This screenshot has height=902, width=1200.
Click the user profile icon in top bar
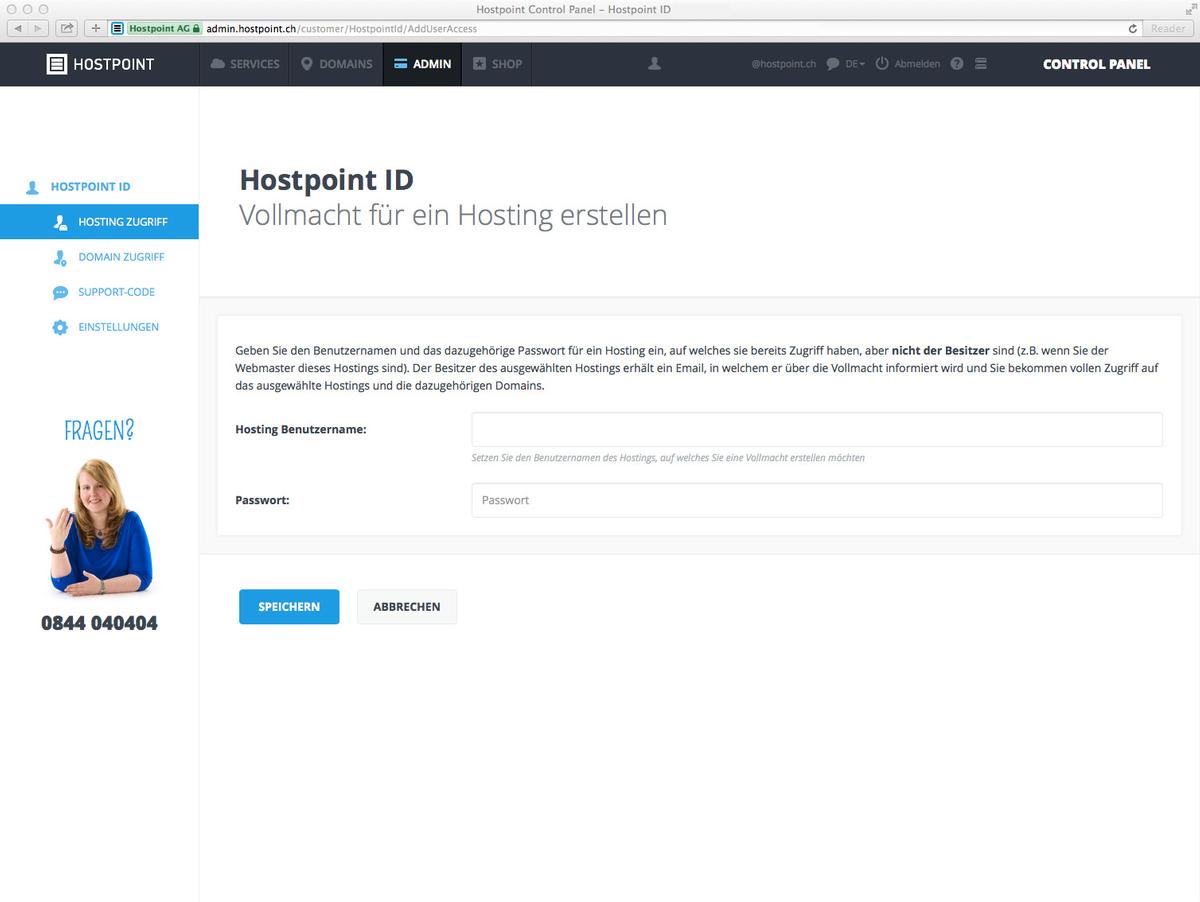pos(654,63)
